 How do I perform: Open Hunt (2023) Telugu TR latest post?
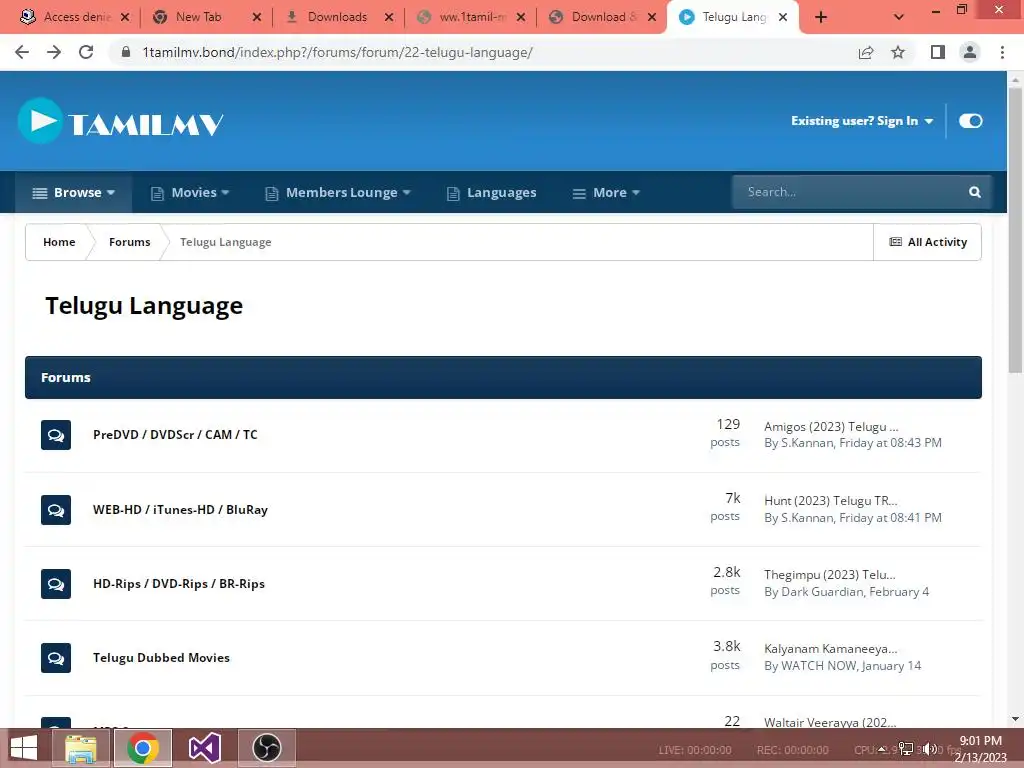pos(831,501)
